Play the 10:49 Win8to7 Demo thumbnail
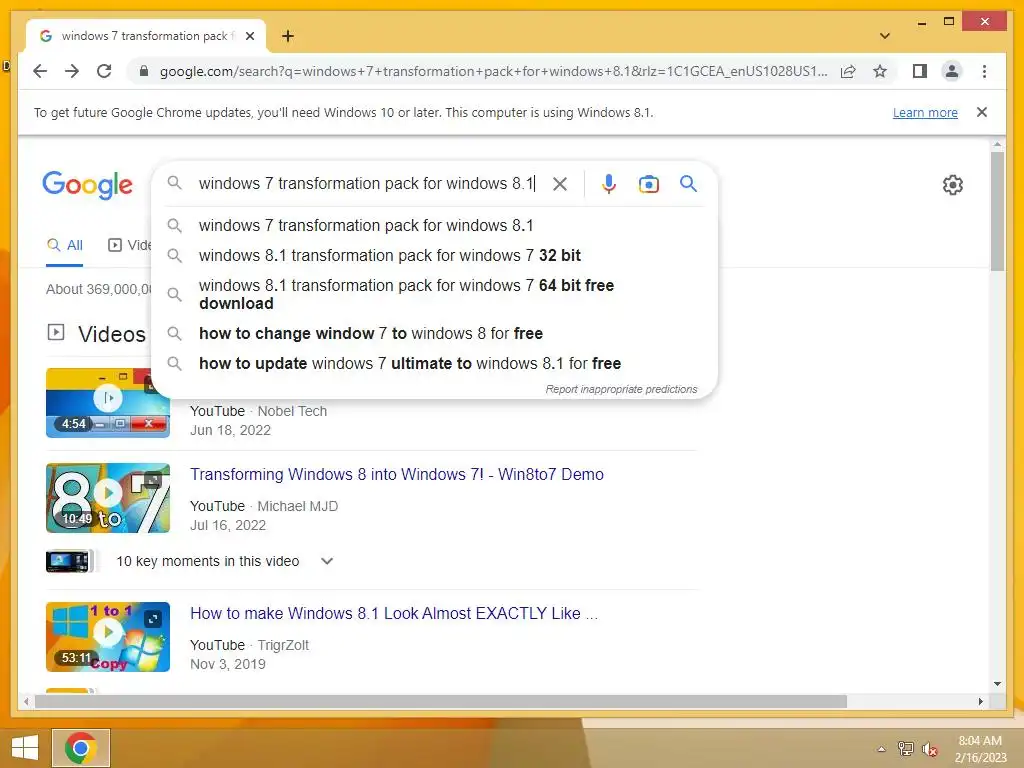The image size is (1024, 768). (108, 498)
